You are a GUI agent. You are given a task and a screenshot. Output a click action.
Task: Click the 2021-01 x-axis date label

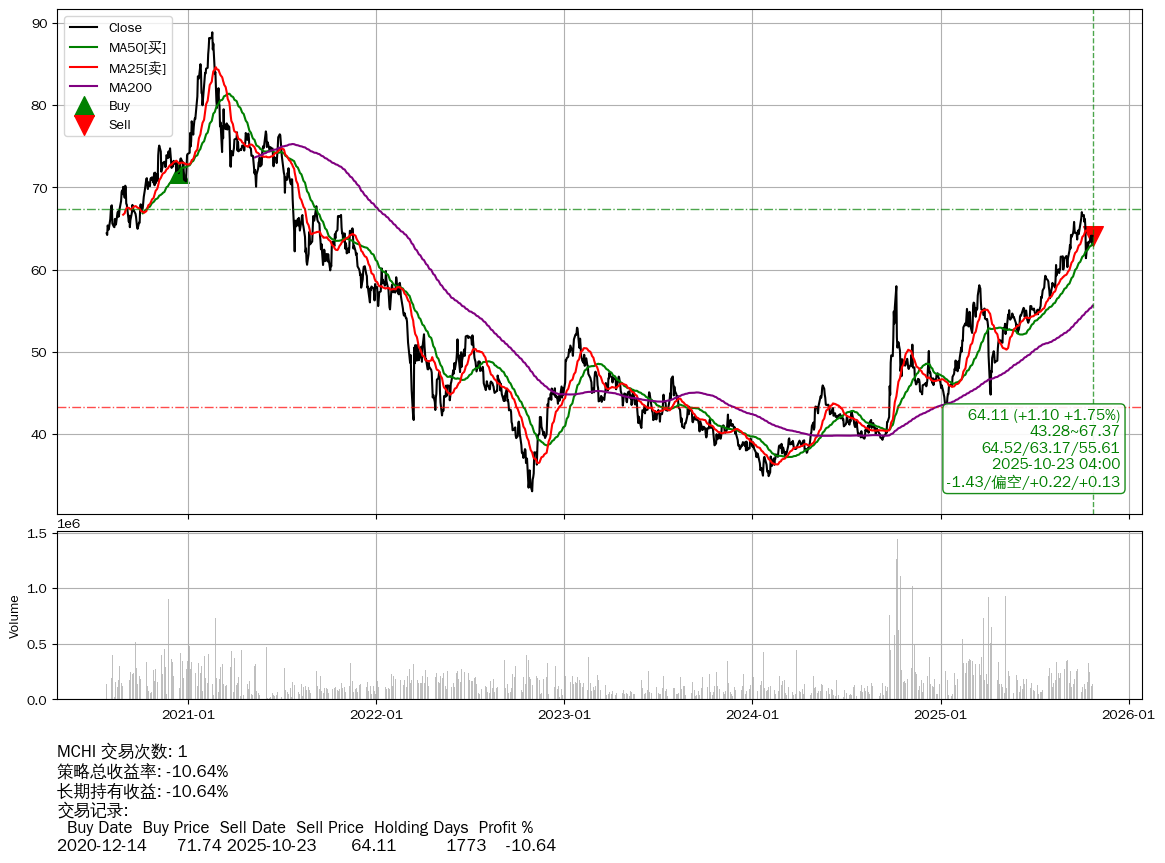coord(188,715)
